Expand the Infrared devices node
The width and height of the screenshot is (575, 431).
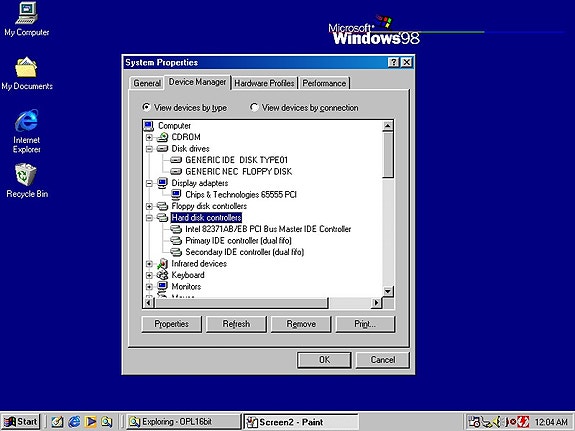pyautogui.click(x=149, y=264)
